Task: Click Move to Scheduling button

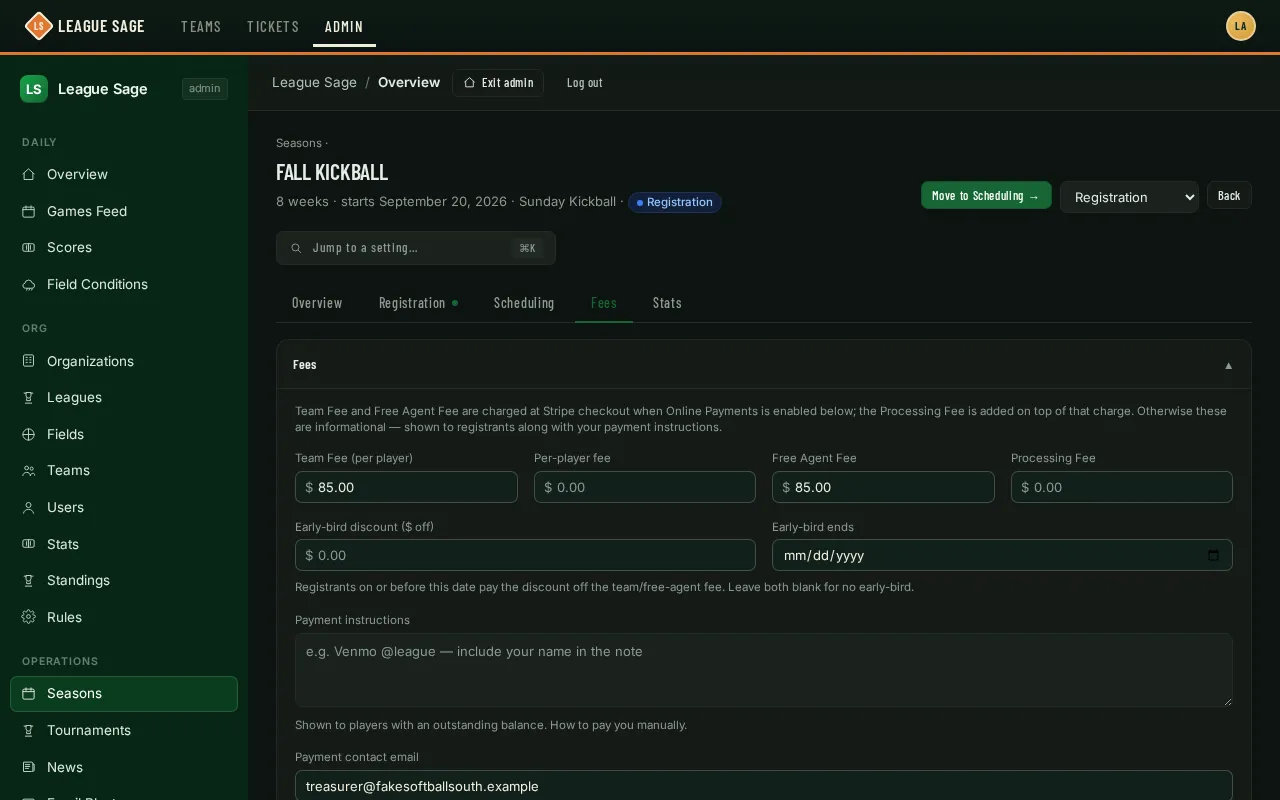Action: pos(986,196)
